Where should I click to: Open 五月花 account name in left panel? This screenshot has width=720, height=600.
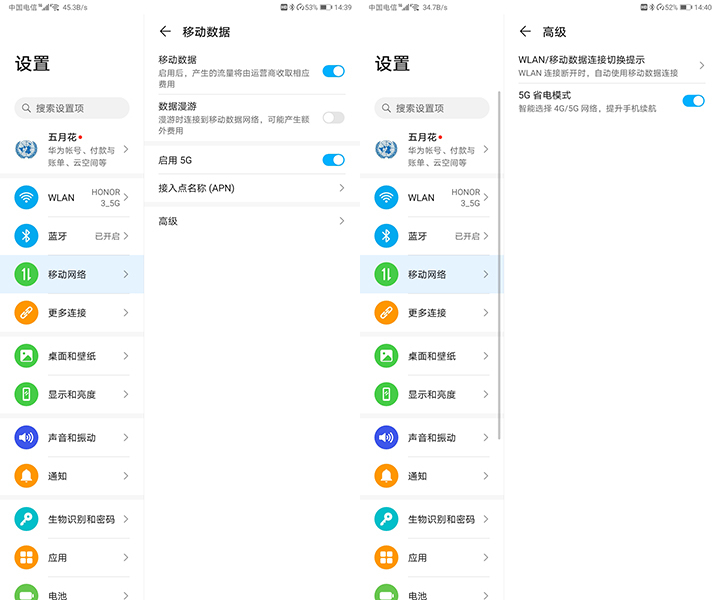pos(62,137)
